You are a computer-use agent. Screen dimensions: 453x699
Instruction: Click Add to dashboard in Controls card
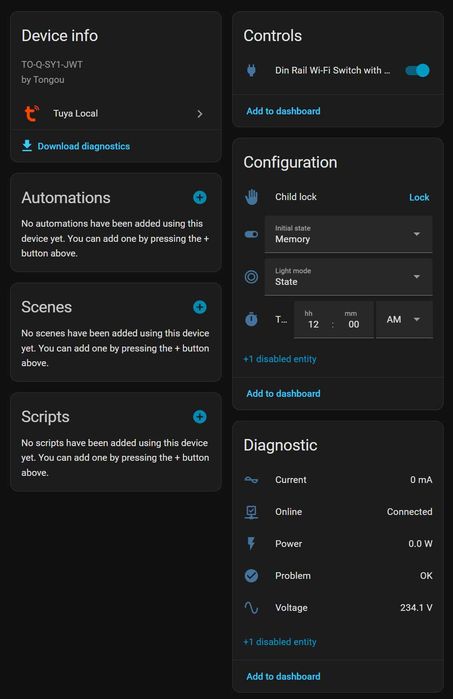pos(283,111)
